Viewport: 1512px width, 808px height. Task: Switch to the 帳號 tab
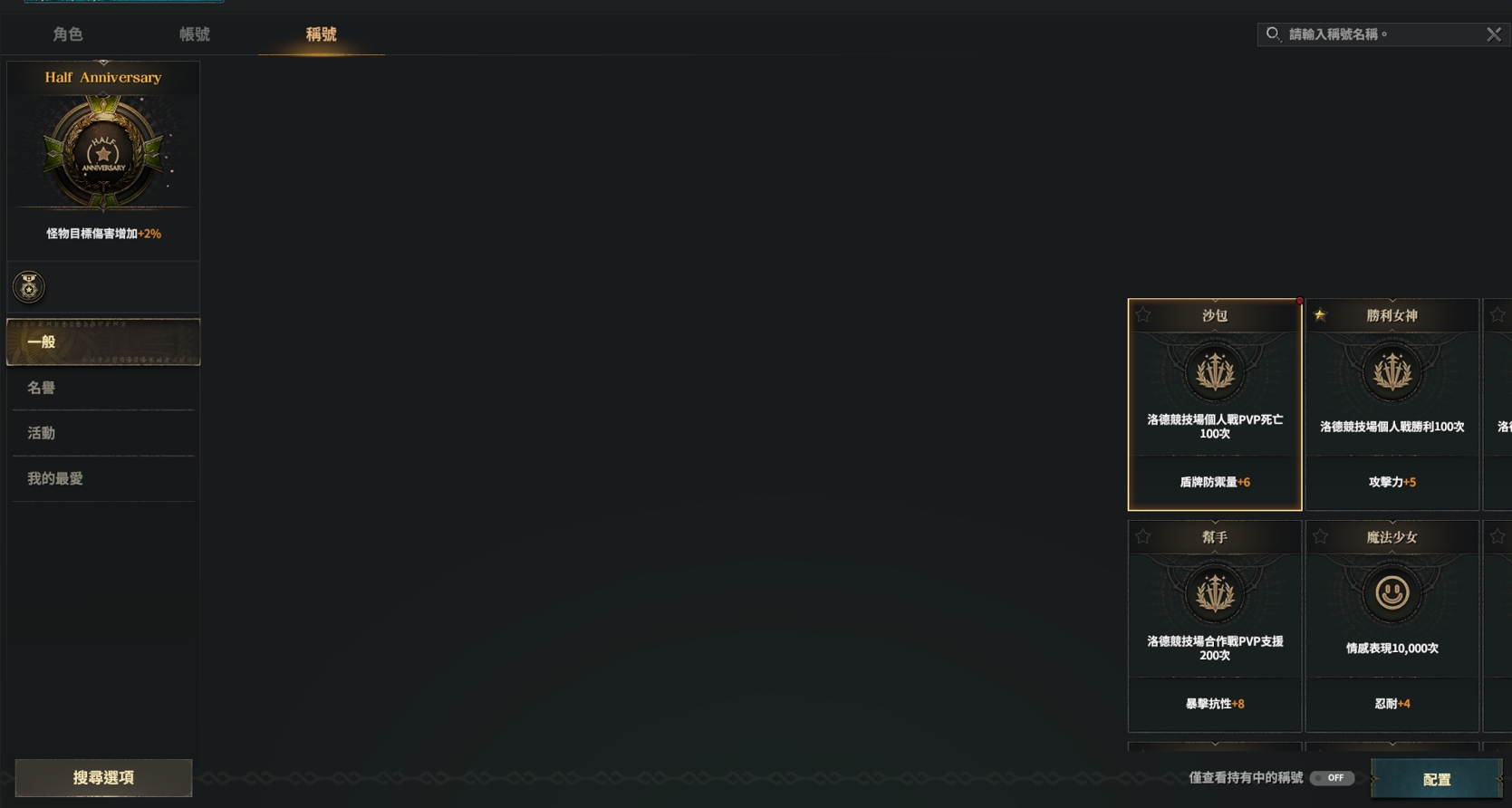(195, 34)
